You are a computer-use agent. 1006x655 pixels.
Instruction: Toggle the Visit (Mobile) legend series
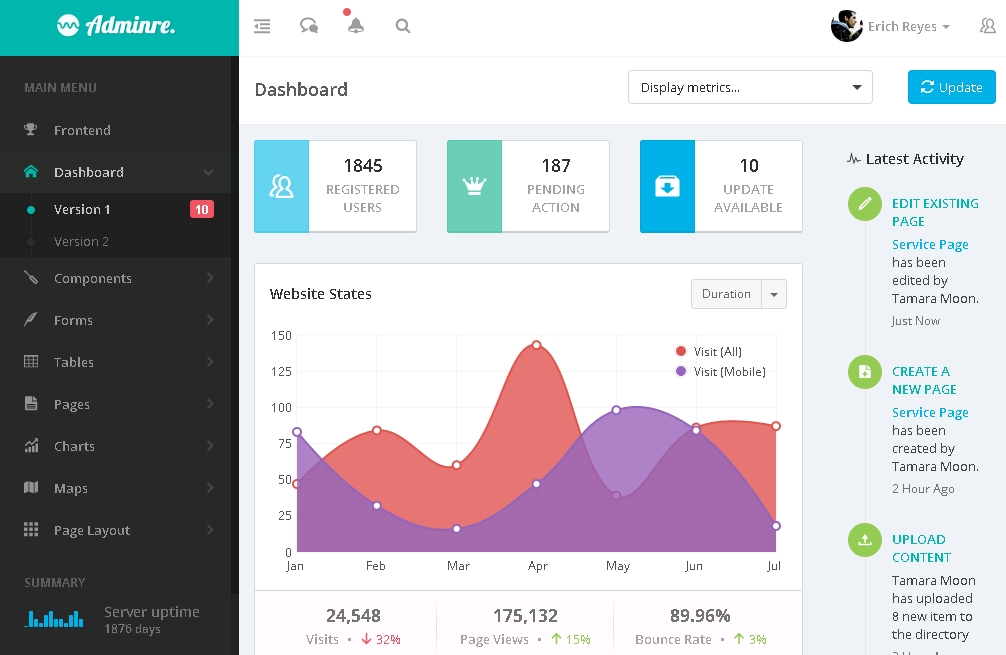pyautogui.click(x=728, y=372)
